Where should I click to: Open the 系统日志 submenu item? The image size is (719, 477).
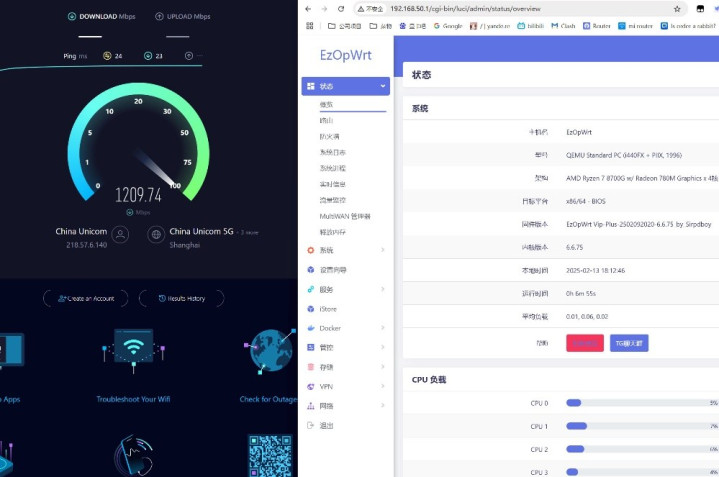[x=332, y=152]
